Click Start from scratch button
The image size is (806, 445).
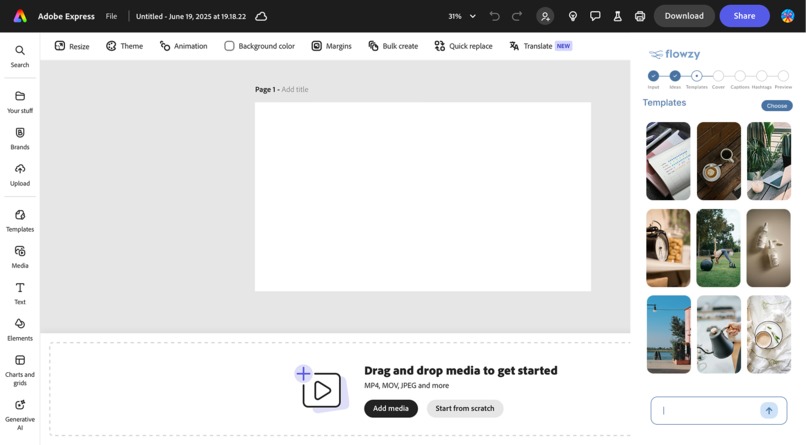click(464, 408)
